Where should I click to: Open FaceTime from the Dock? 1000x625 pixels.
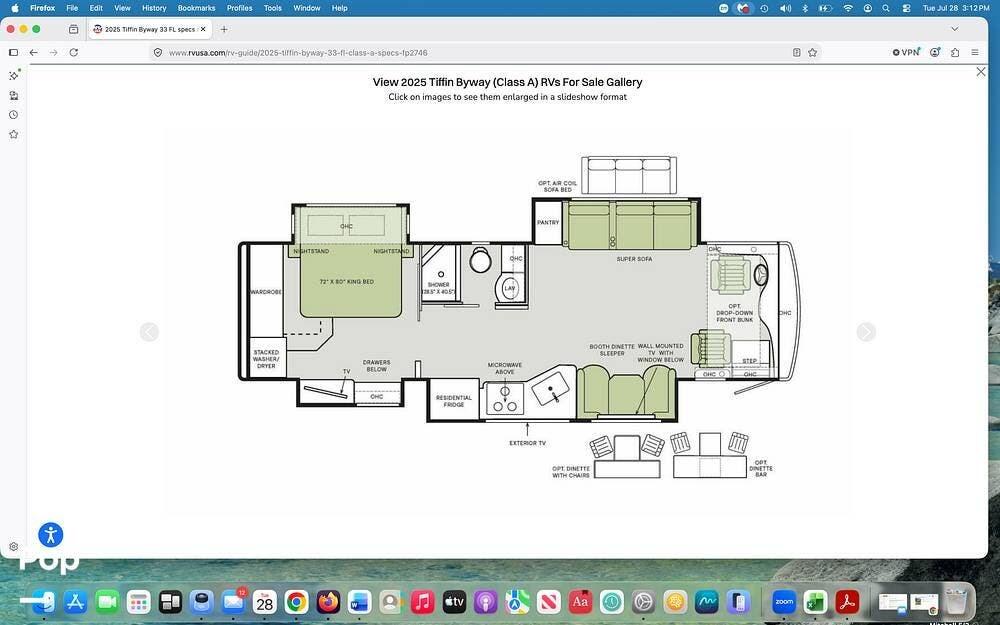tap(107, 602)
